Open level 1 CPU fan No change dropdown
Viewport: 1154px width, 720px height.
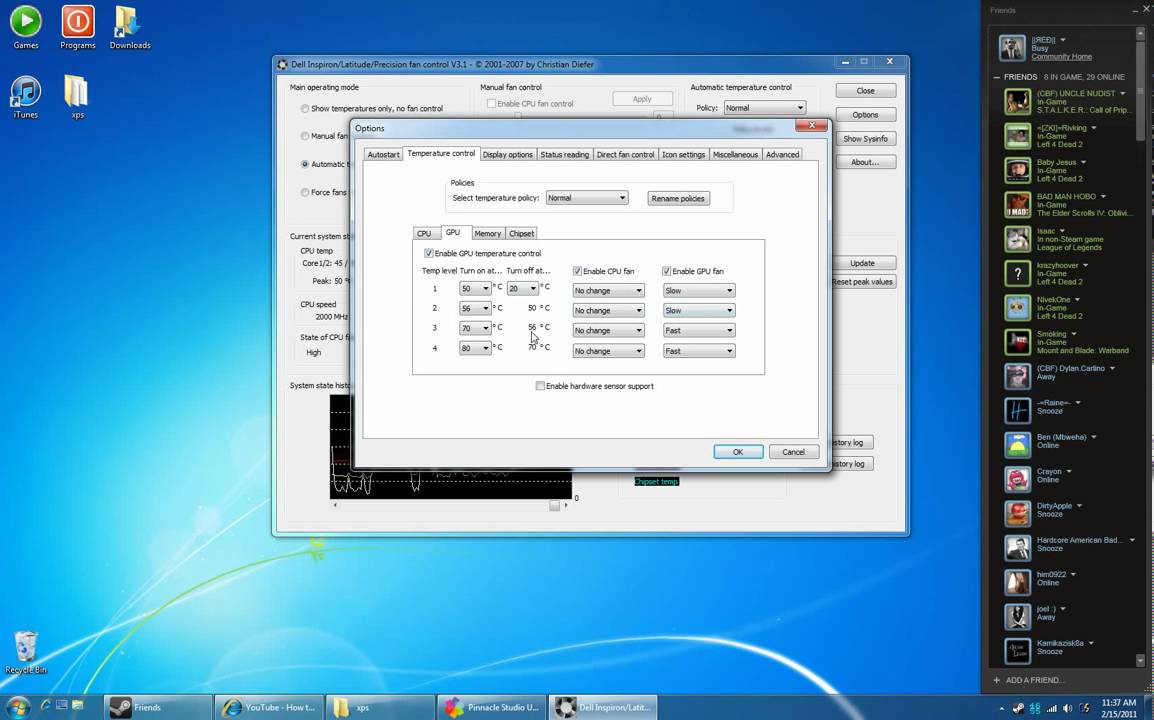tap(609, 291)
